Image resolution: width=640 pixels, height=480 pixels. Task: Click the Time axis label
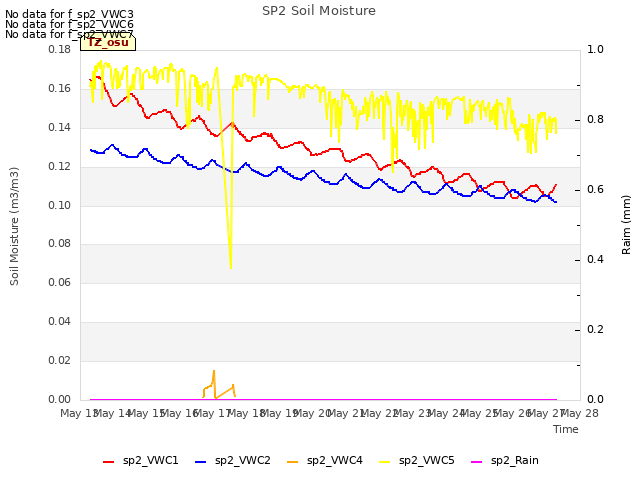[566, 429]
